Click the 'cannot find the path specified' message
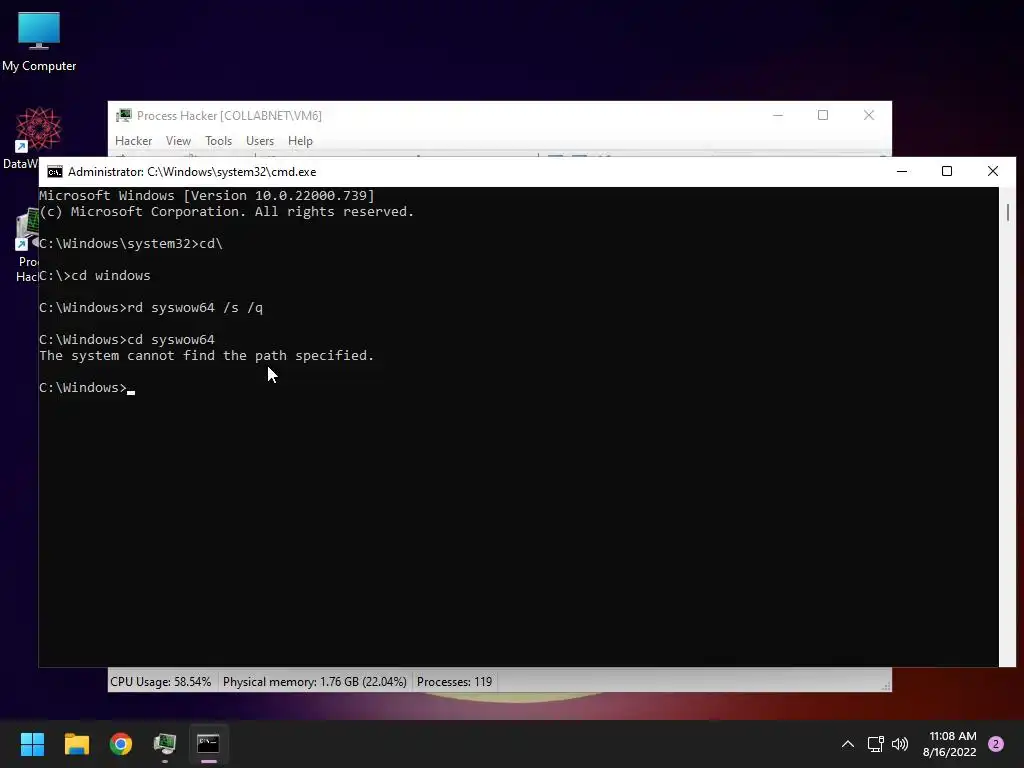1024x768 pixels. (x=206, y=356)
